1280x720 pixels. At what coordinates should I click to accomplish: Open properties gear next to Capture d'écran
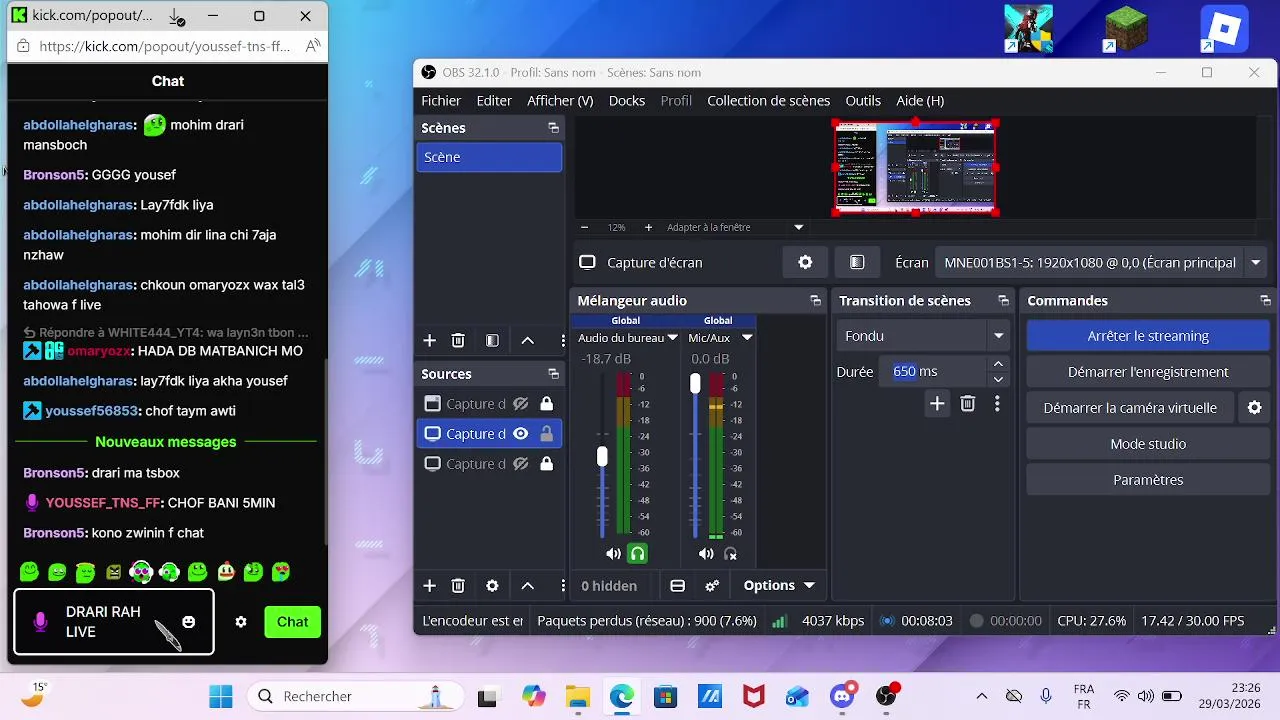[x=805, y=262]
